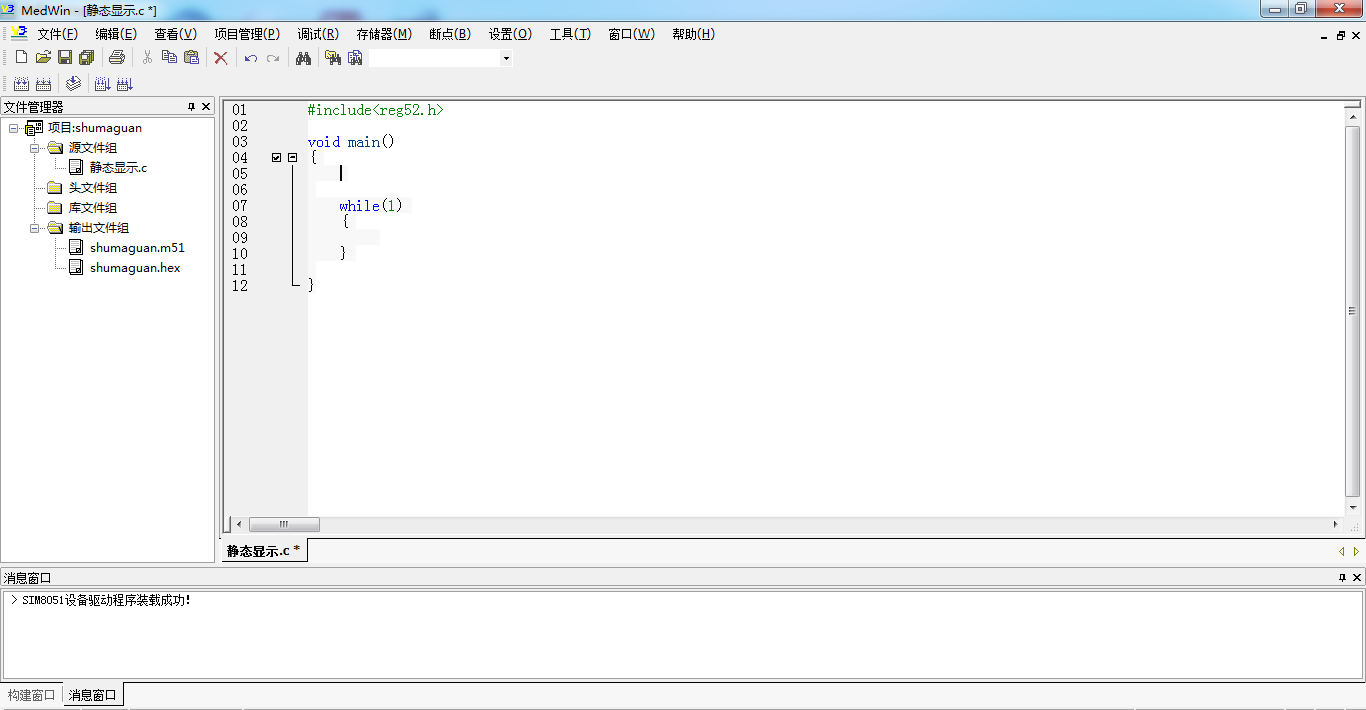
Task: Click the open folder toolbar icon
Action: click(43, 58)
